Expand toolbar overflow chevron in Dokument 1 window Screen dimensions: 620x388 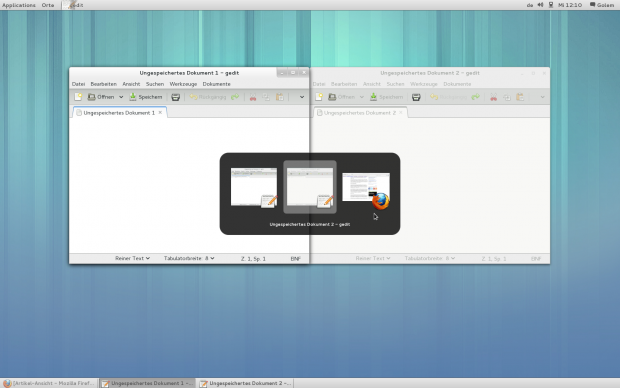(302, 97)
